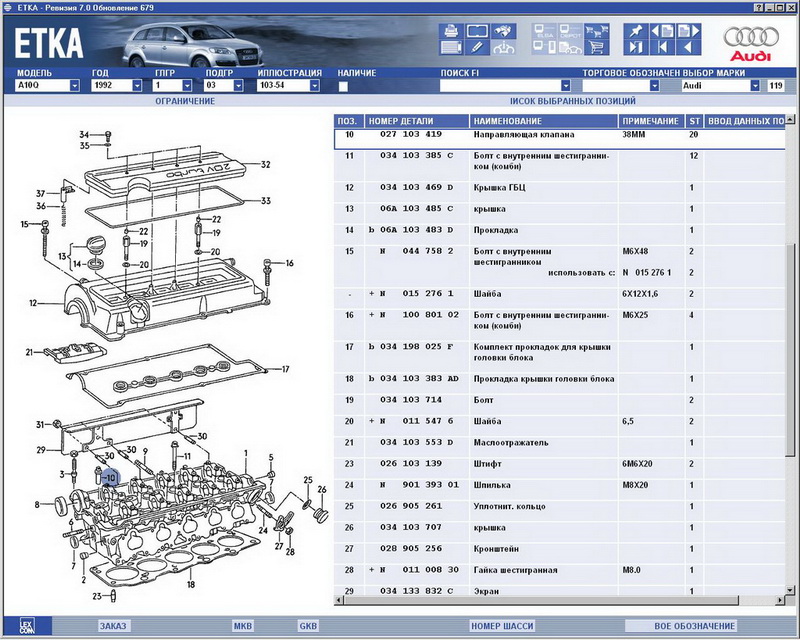
Task: Click the multiple shopping carts icon
Action: (596, 31)
